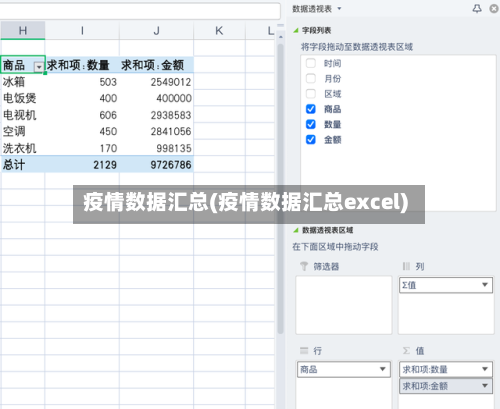Click the rows icon beside 行
The width and height of the screenshot is (500, 409).
coord(304,350)
